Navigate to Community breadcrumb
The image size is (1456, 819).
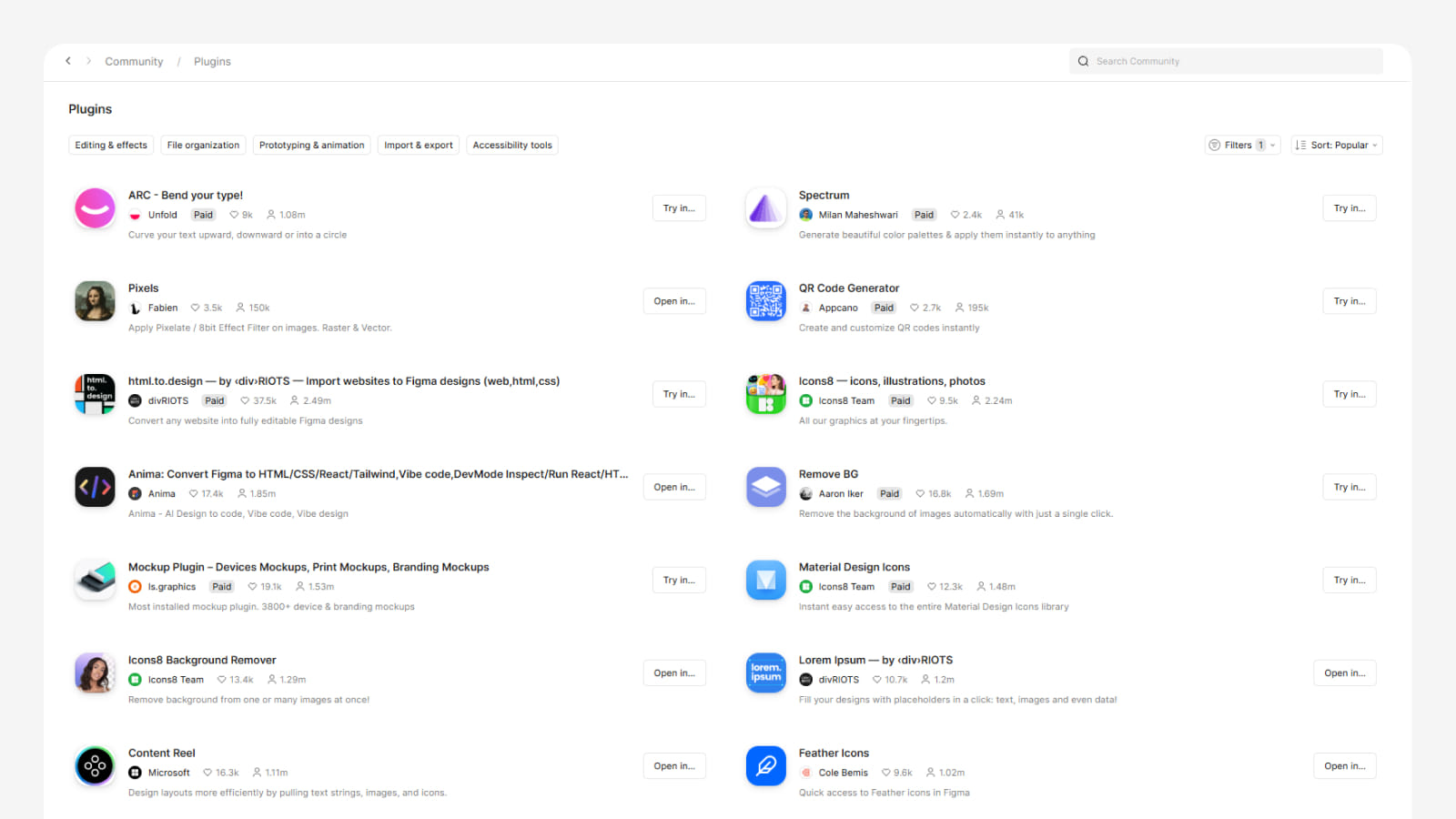(134, 62)
